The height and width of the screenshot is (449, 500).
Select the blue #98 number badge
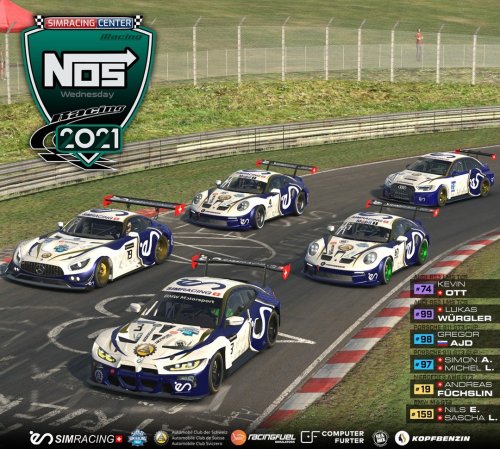pos(424,339)
